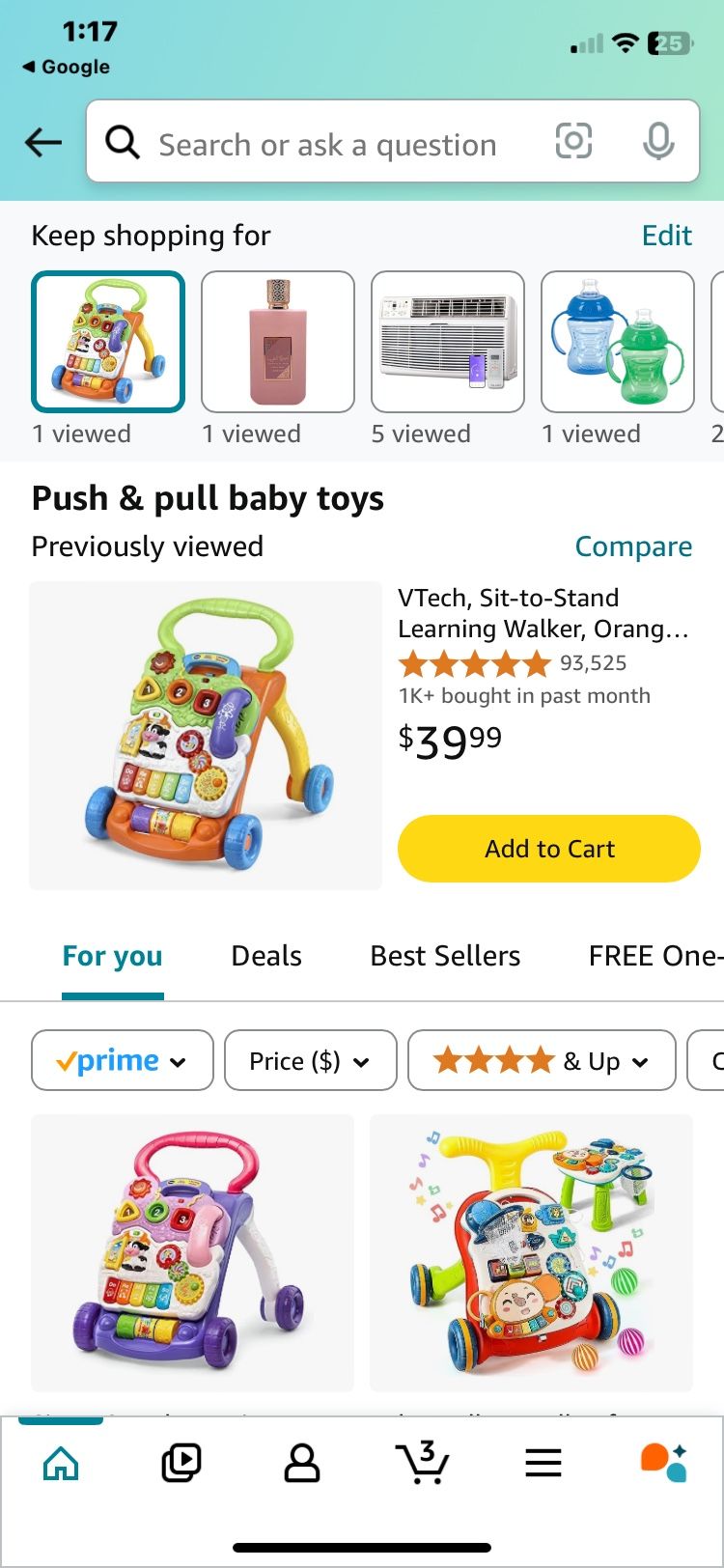The image size is (724, 1568).
Task: Switch to the Best Sellers tab
Action: click(x=445, y=956)
